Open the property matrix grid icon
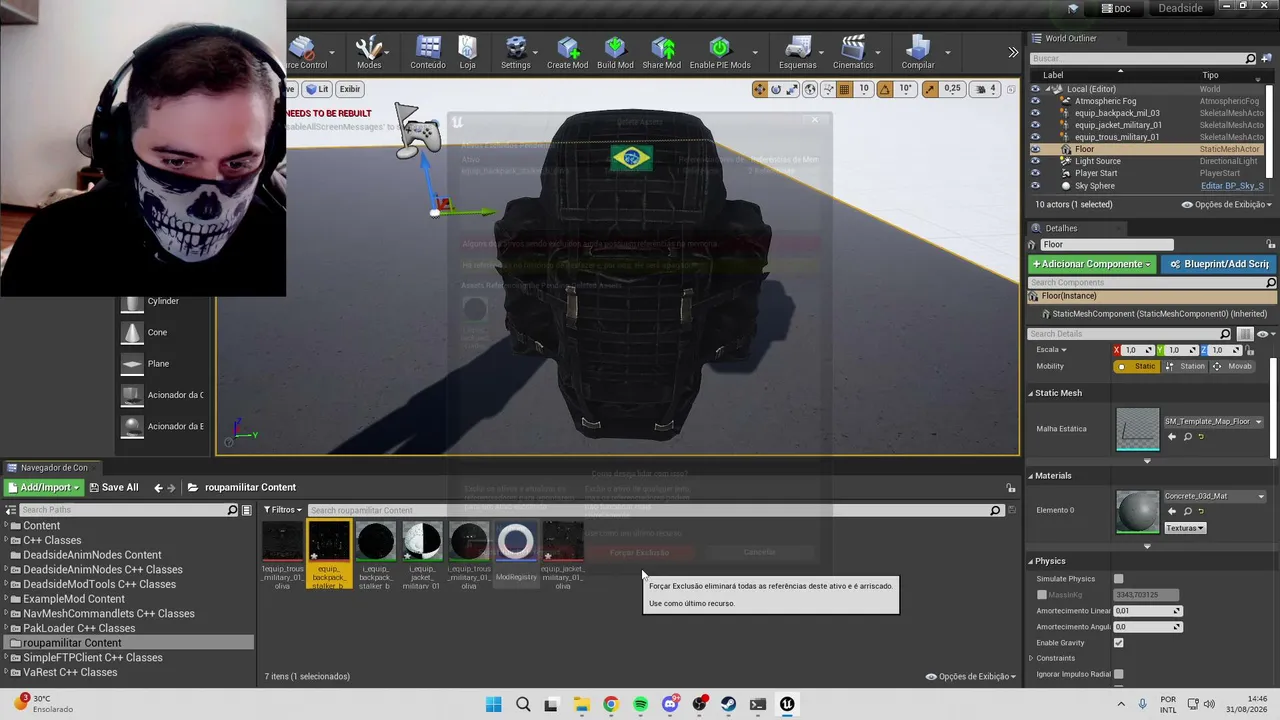The height and width of the screenshot is (720, 1280). pyautogui.click(x=1245, y=334)
